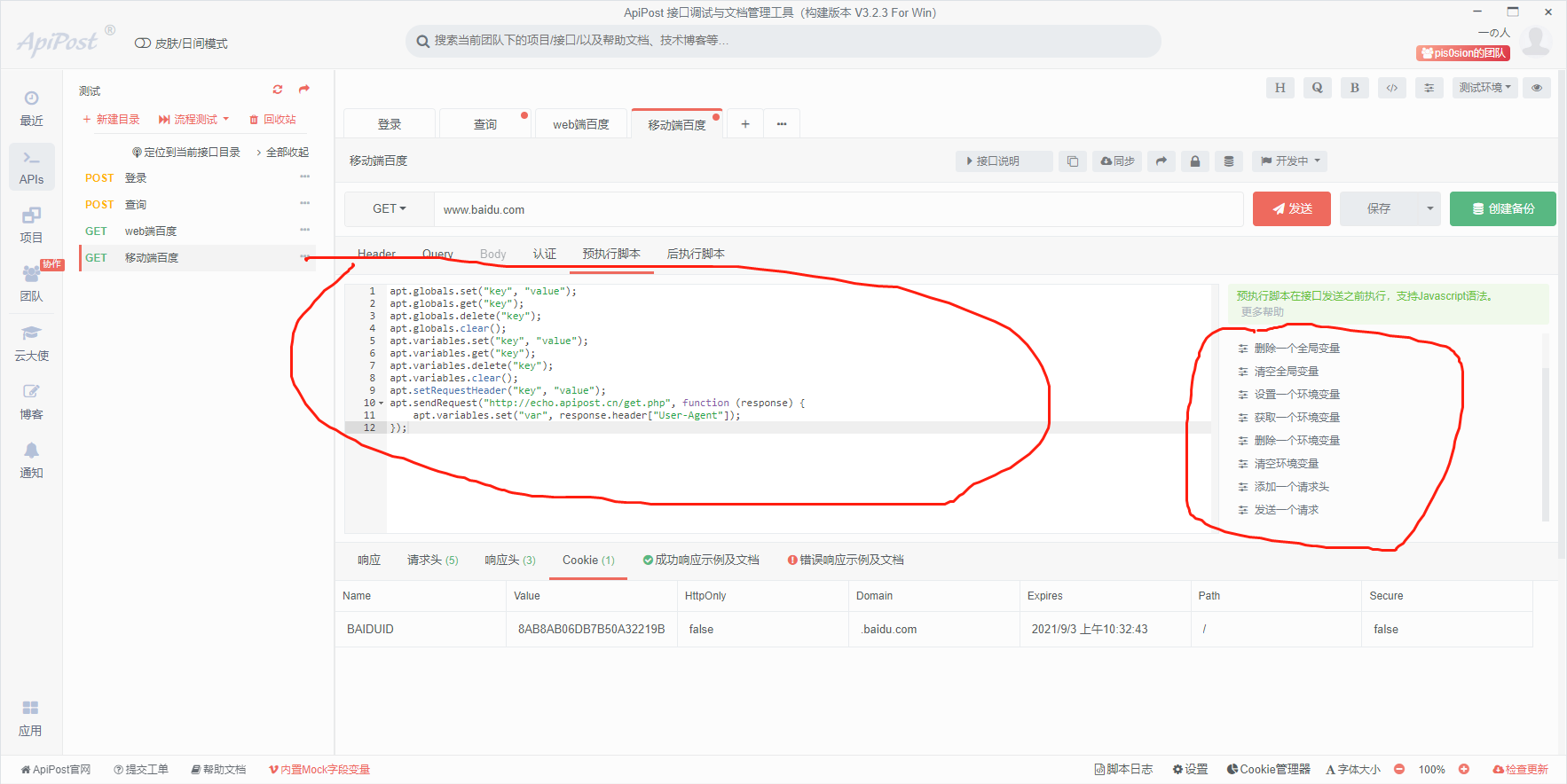
Task: Click the 创建备份 button
Action: coord(1503,209)
